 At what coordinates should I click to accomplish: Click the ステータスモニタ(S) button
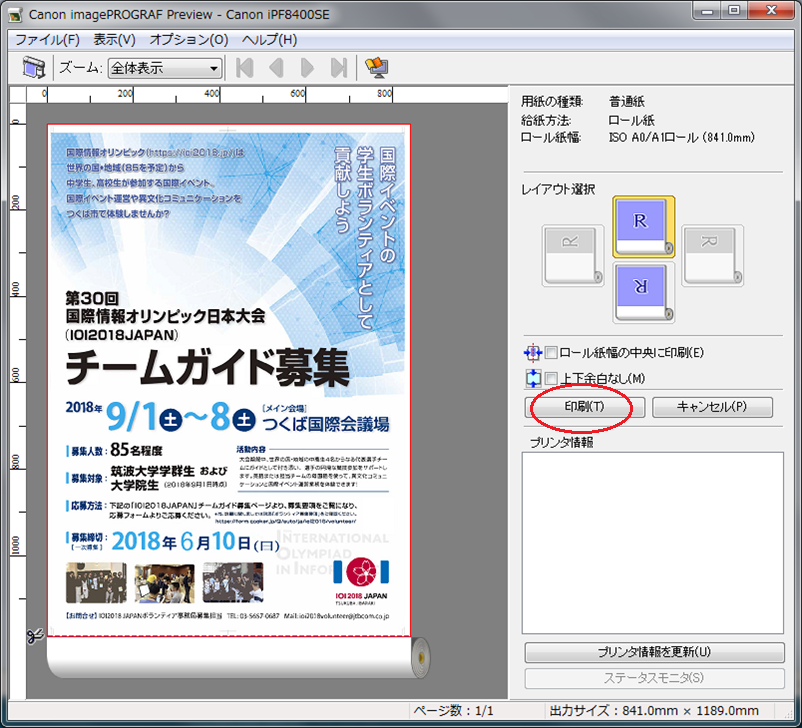pos(654,678)
